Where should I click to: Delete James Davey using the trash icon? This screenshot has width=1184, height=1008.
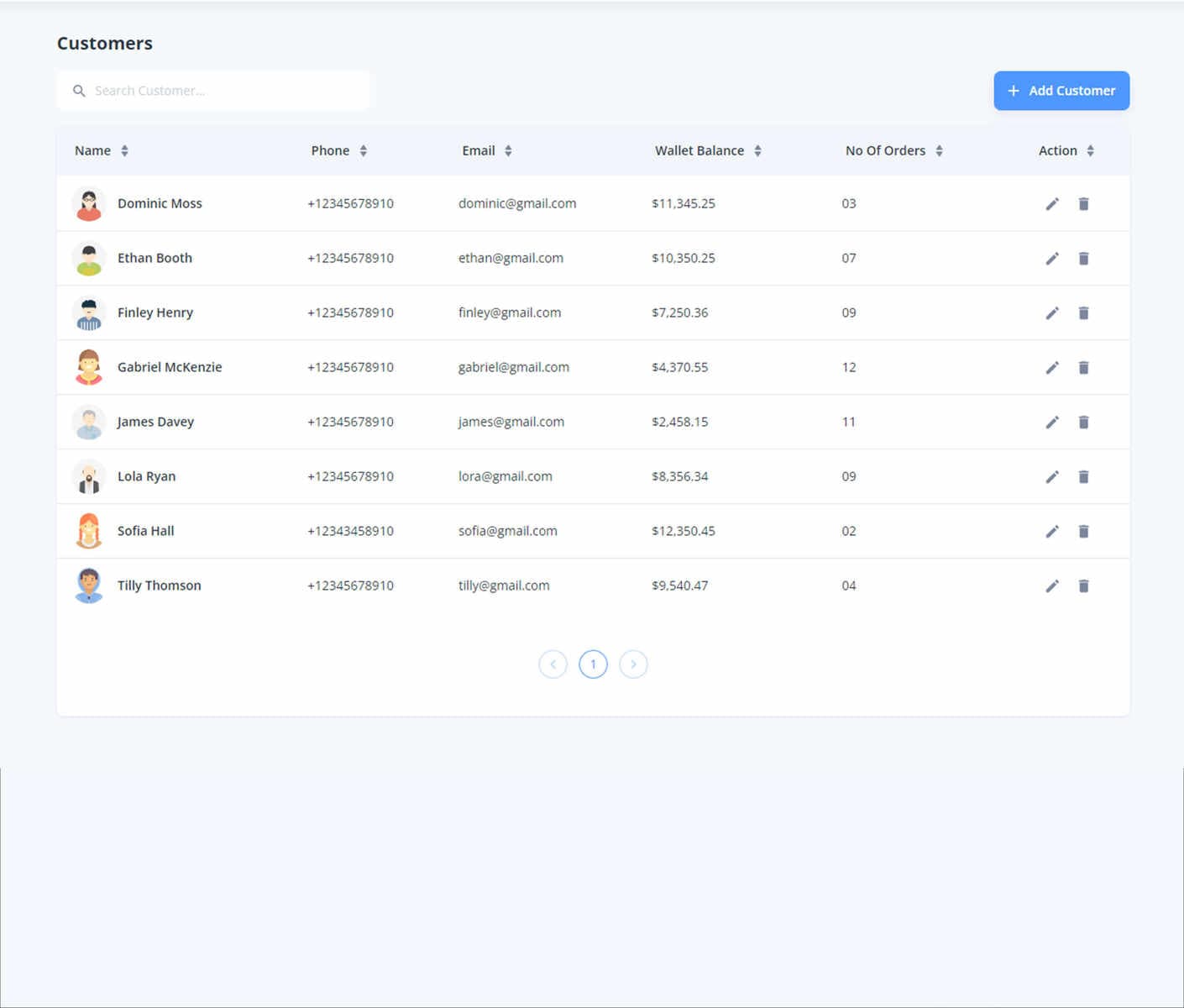coord(1084,422)
